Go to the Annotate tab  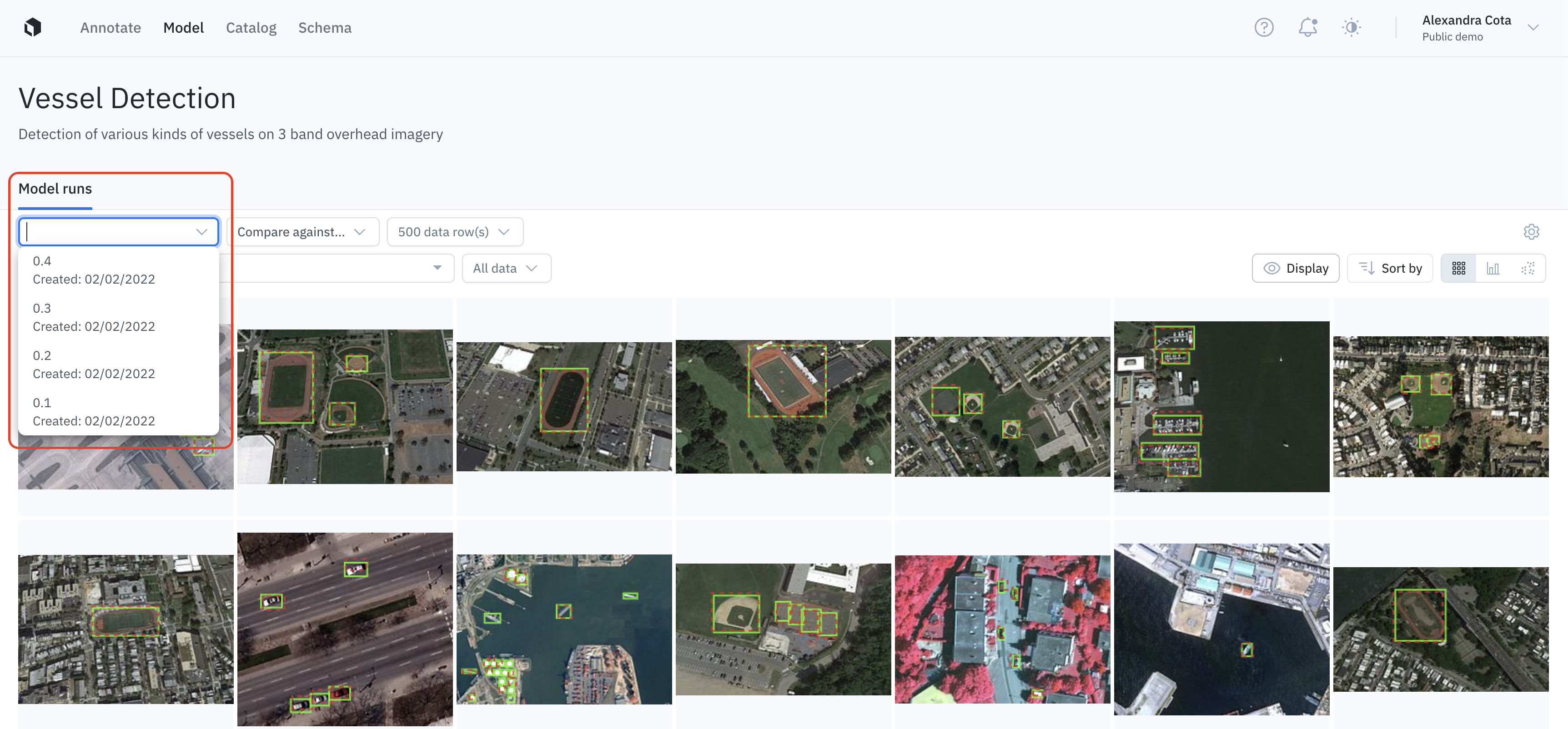tap(110, 28)
